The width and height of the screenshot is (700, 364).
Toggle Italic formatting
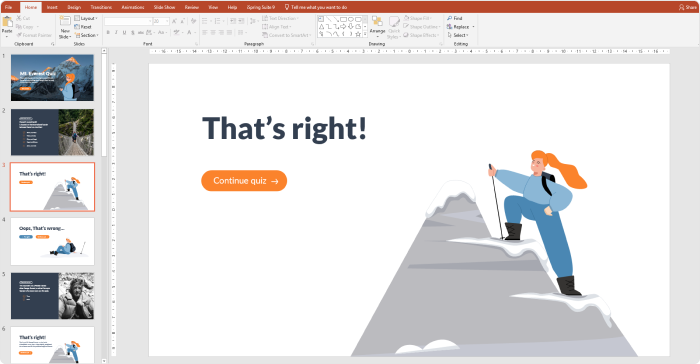coord(116,32)
